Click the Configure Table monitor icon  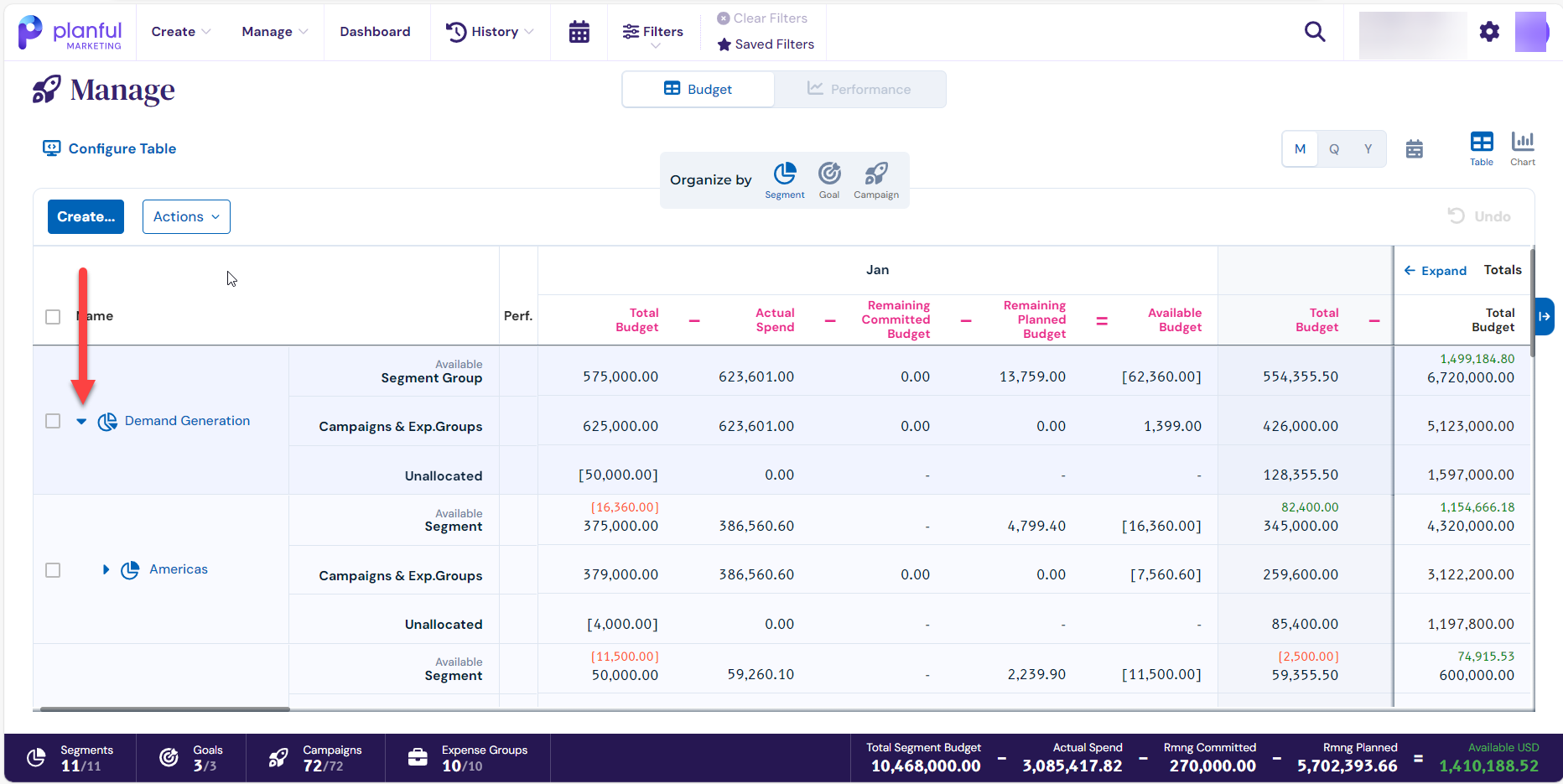[x=52, y=148]
